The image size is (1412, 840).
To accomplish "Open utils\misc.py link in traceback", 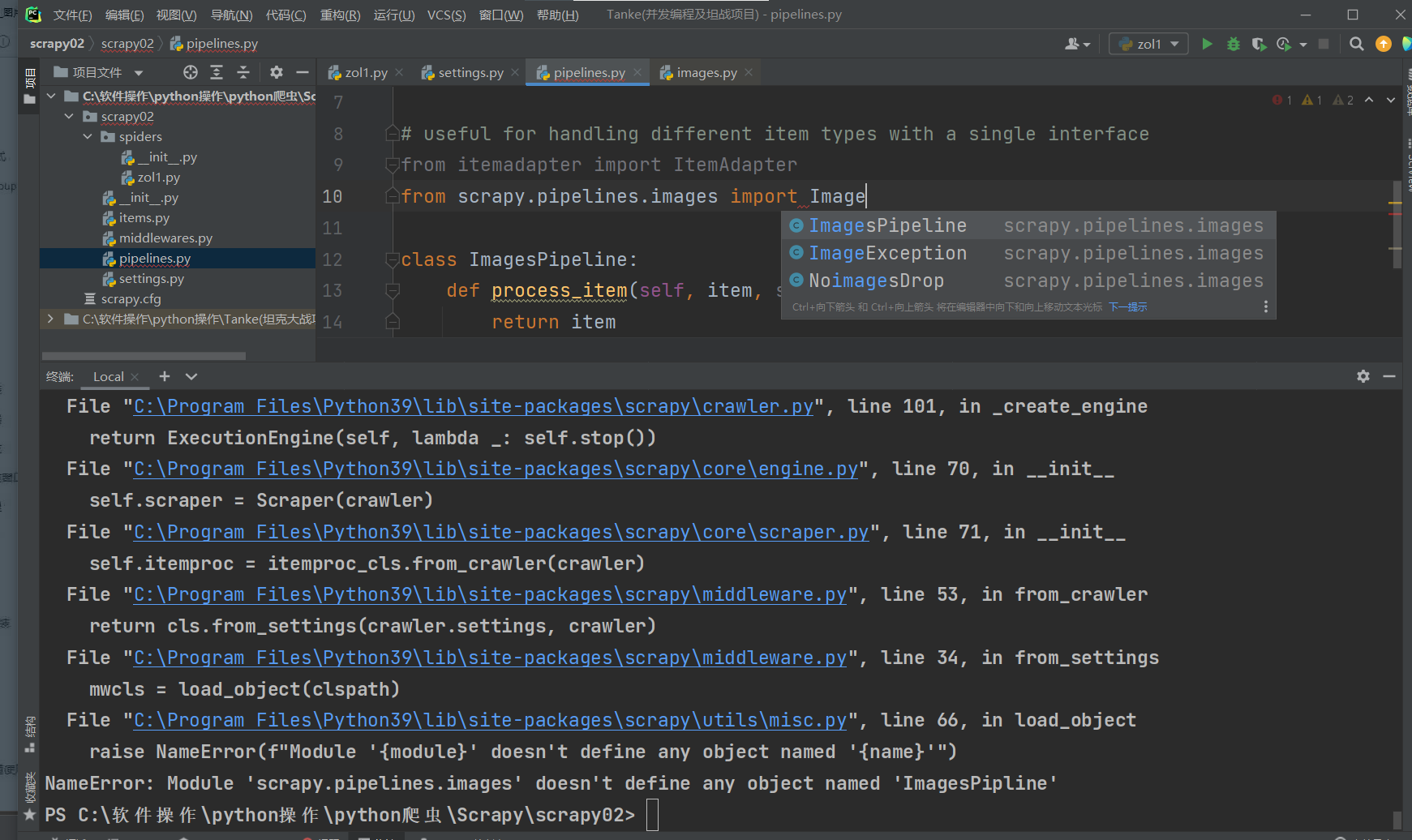I will pyautogui.click(x=490, y=720).
